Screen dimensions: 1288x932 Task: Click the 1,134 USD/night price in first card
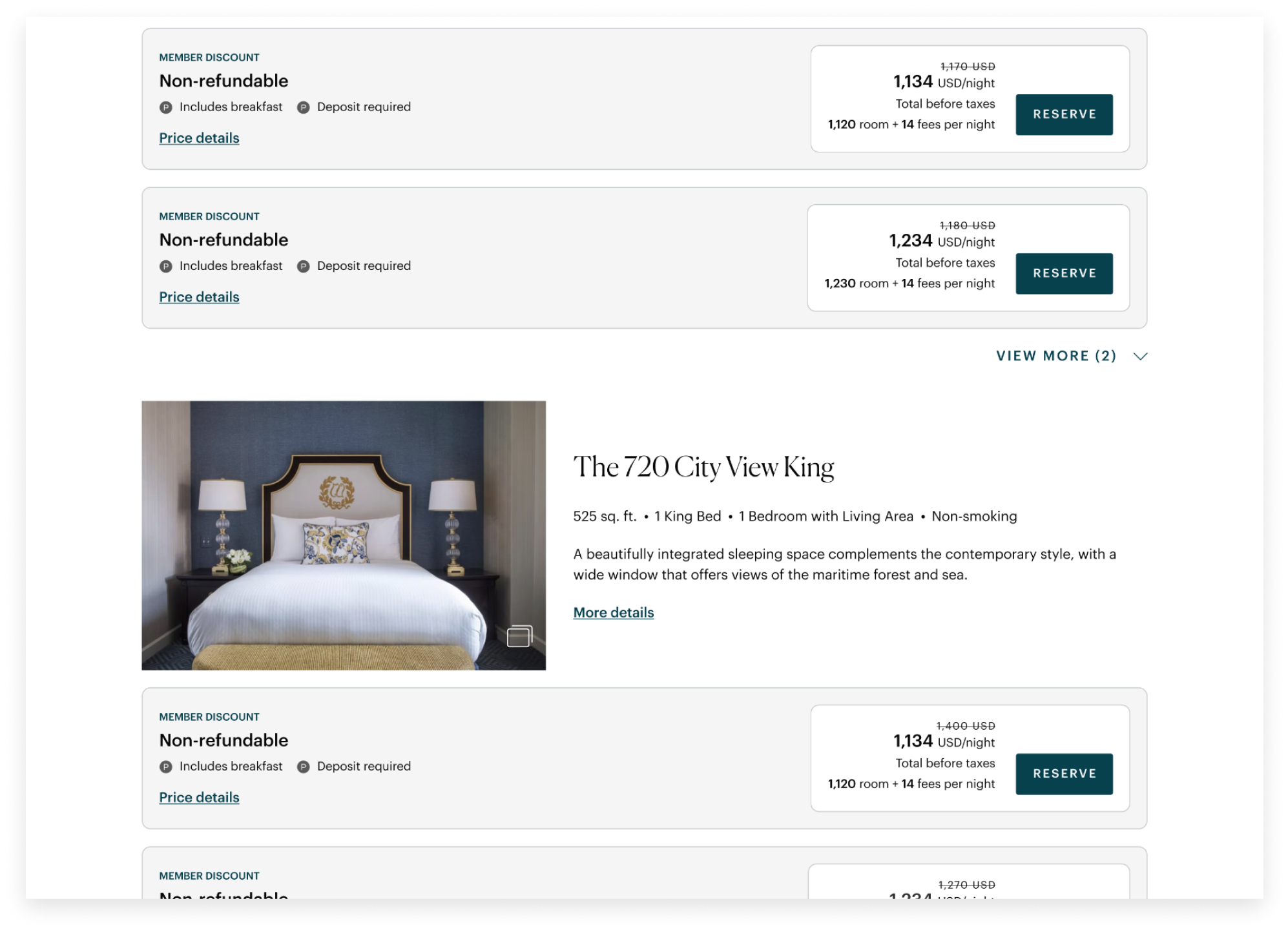point(944,82)
